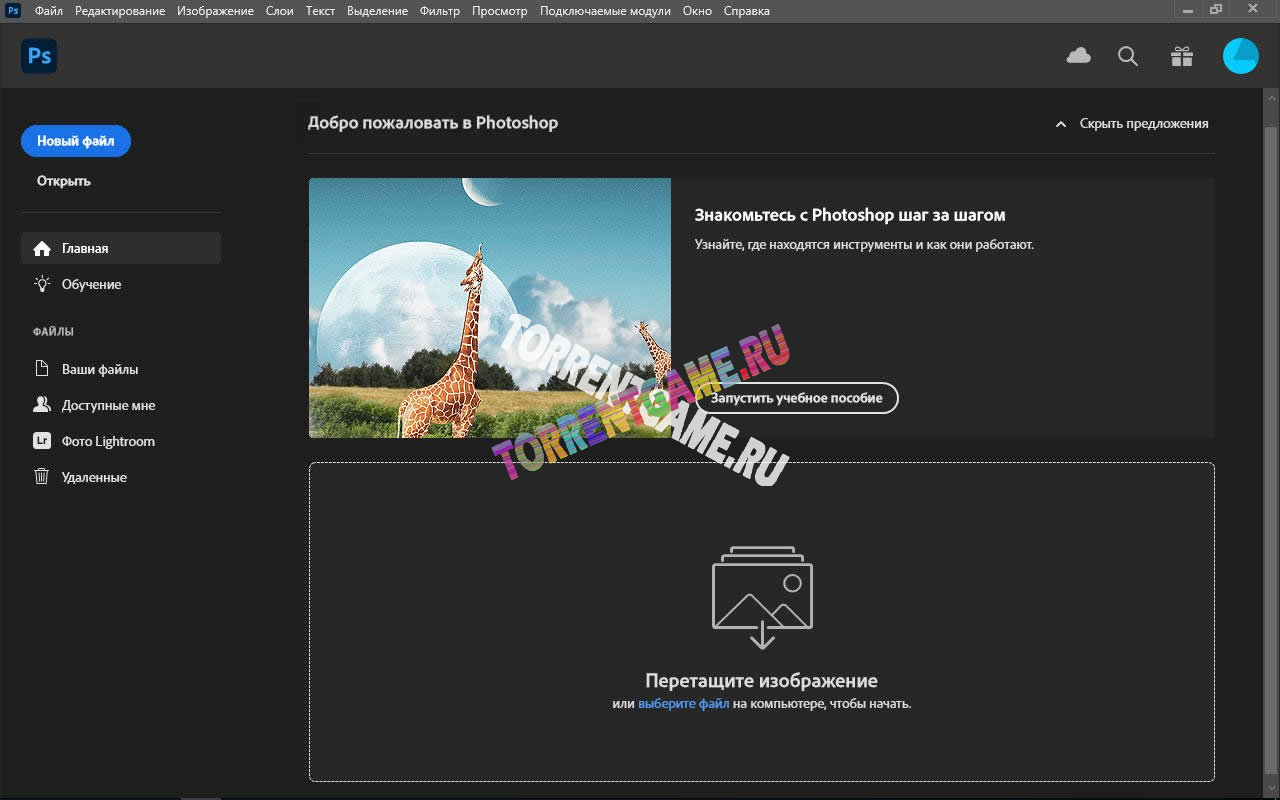Image resolution: width=1280 pixels, height=800 pixels.
Task: Click the Photoshop logo in the header
Action: pos(39,56)
